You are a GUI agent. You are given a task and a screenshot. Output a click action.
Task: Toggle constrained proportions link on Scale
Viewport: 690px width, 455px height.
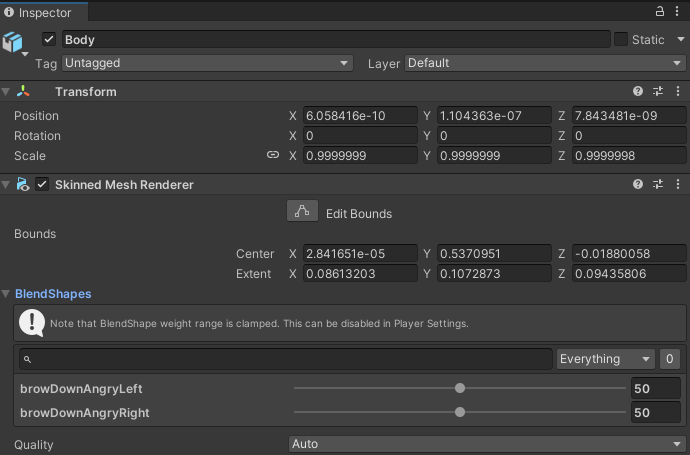273,155
